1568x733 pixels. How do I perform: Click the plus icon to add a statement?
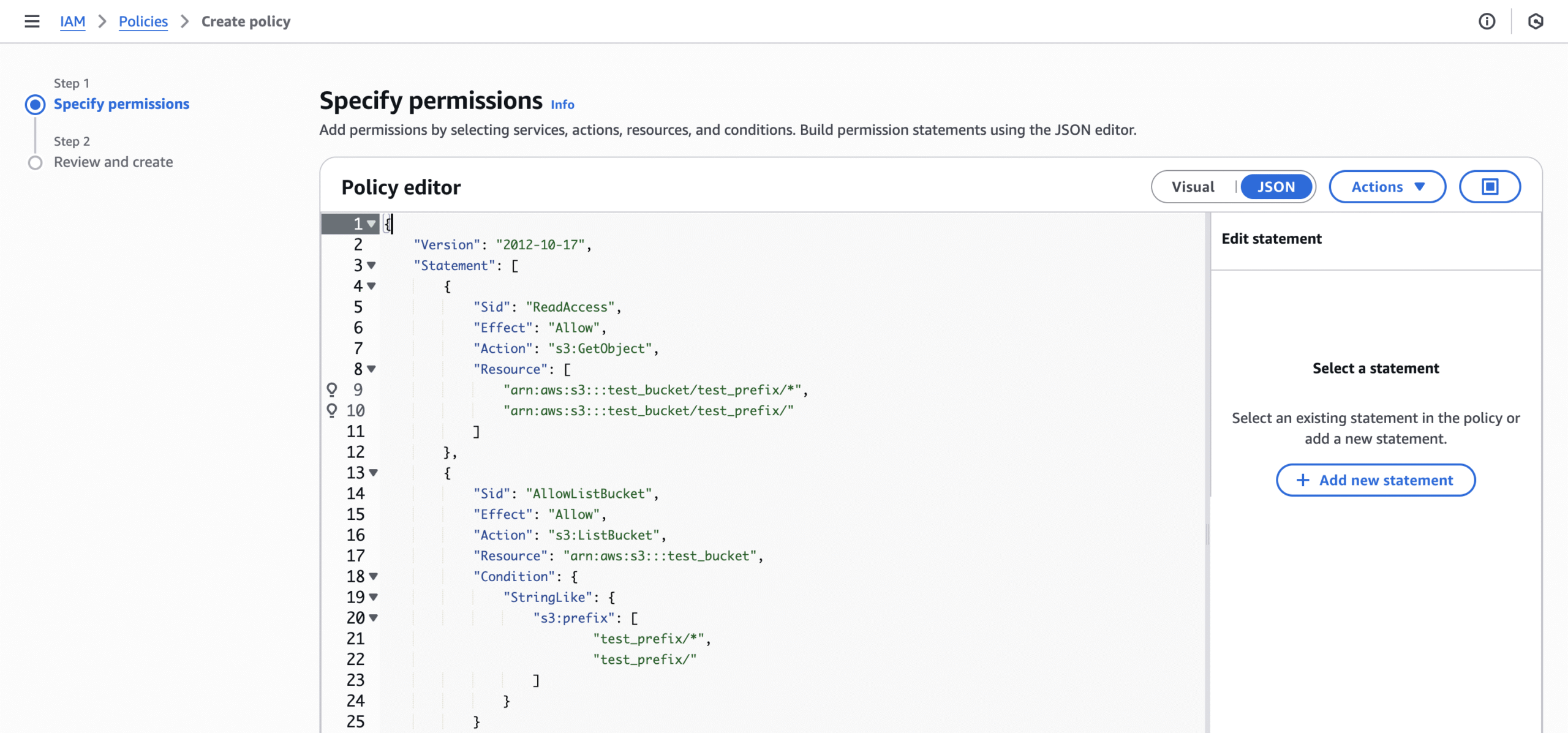pos(1303,480)
